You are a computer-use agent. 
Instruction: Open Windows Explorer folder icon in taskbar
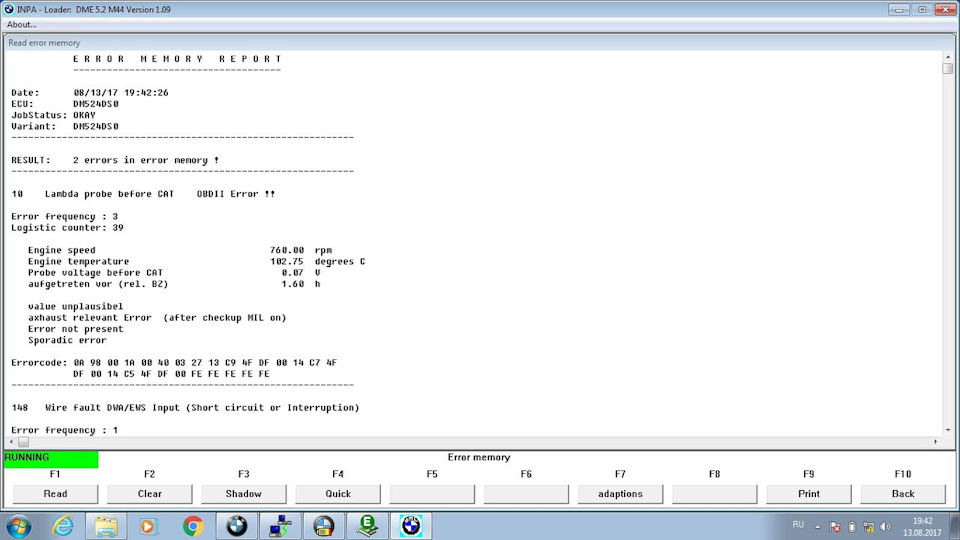tap(105, 526)
